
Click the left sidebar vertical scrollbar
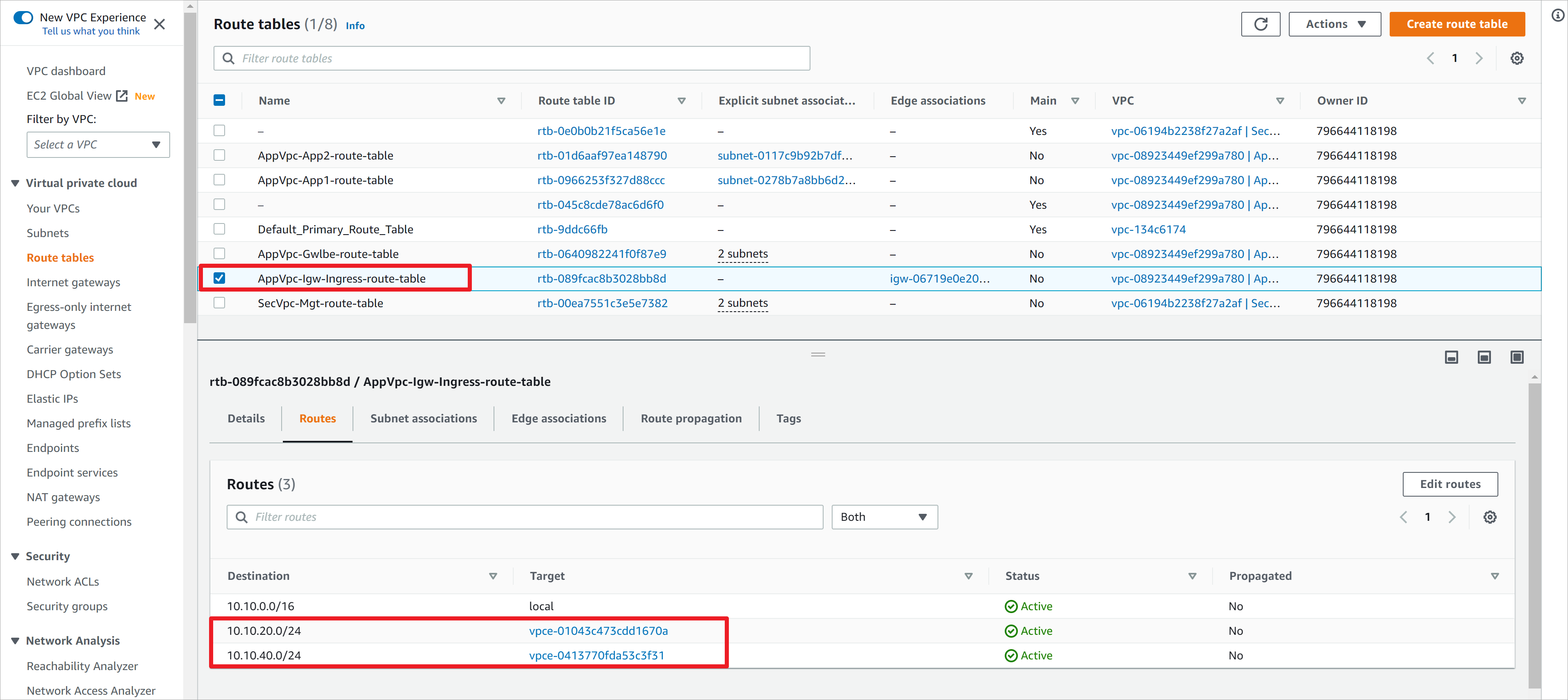190,167
